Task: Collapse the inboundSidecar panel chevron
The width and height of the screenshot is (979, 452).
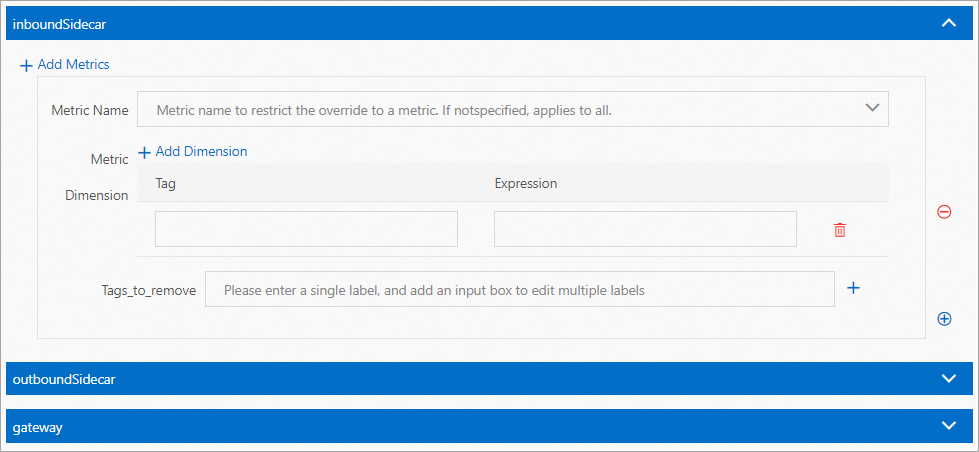Action: [x=949, y=23]
